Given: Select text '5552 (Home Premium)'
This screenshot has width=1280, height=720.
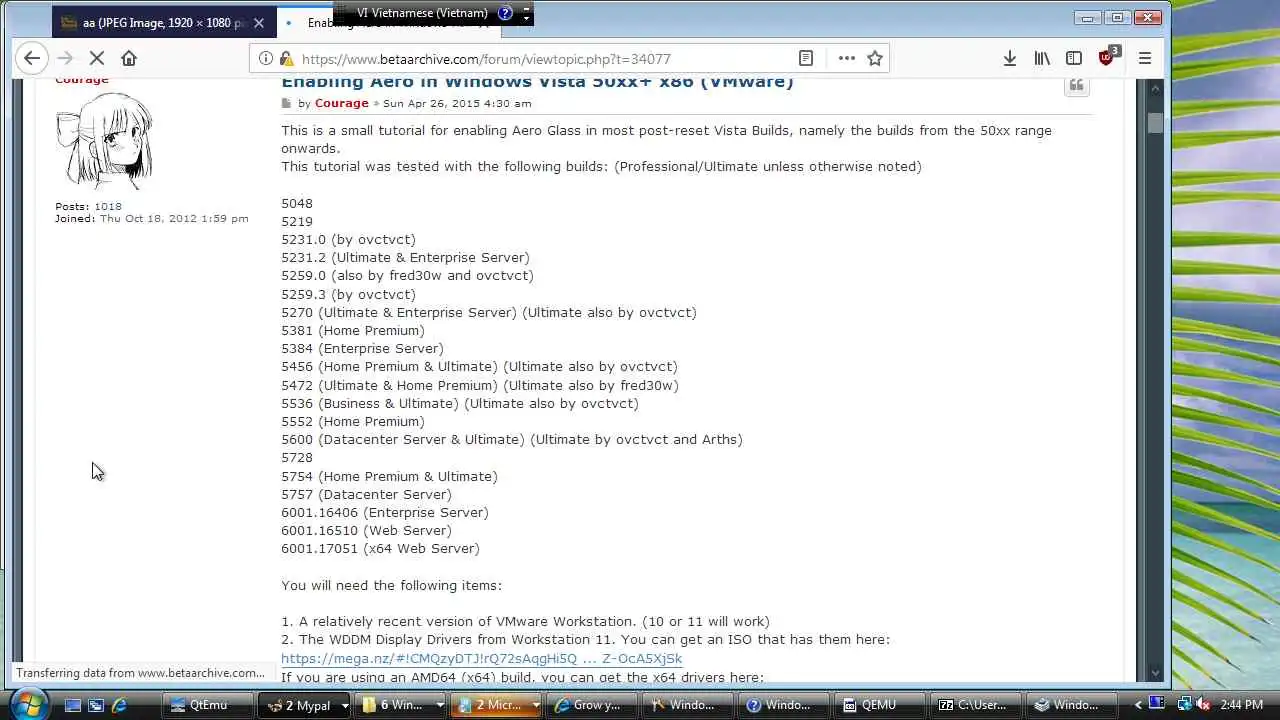Looking at the screenshot, I should pyautogui.click(x=353, y=421).
